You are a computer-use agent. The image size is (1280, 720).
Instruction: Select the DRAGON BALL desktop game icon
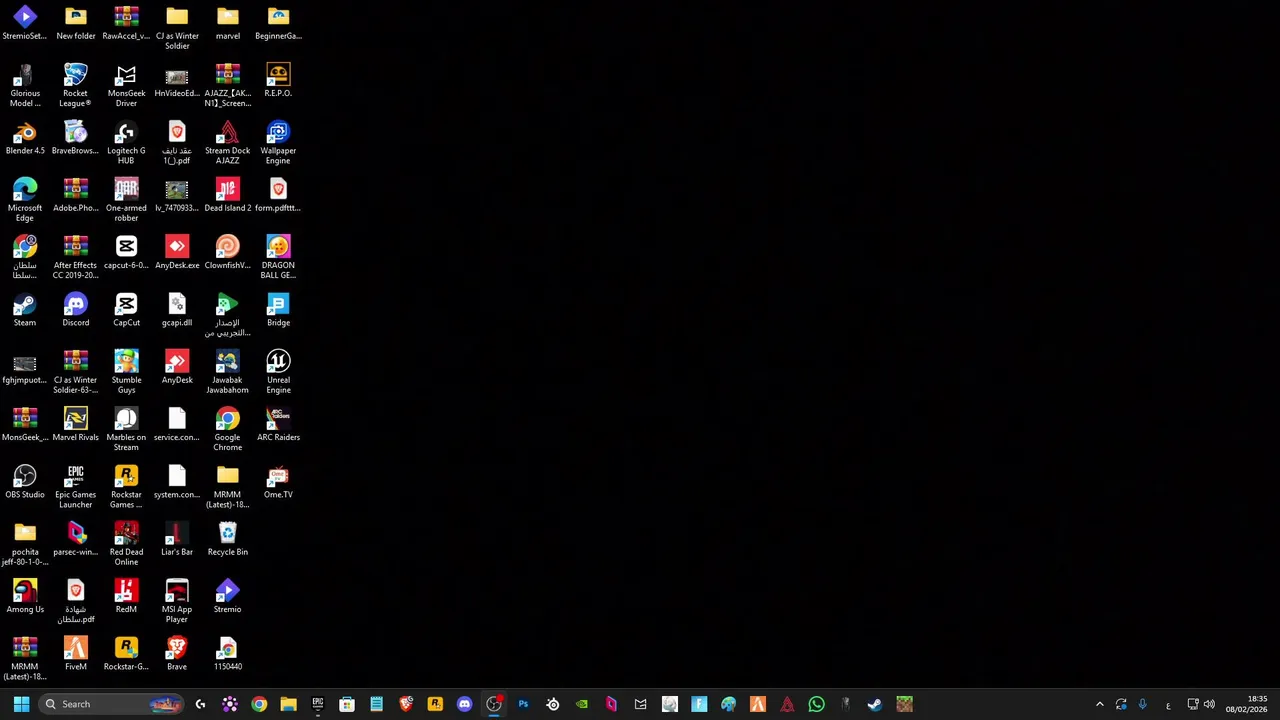coord(278,257)
